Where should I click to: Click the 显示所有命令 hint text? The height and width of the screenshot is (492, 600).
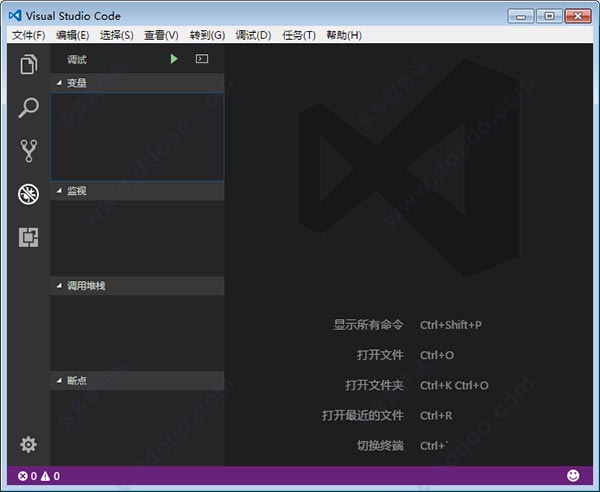tap(368, 325)
